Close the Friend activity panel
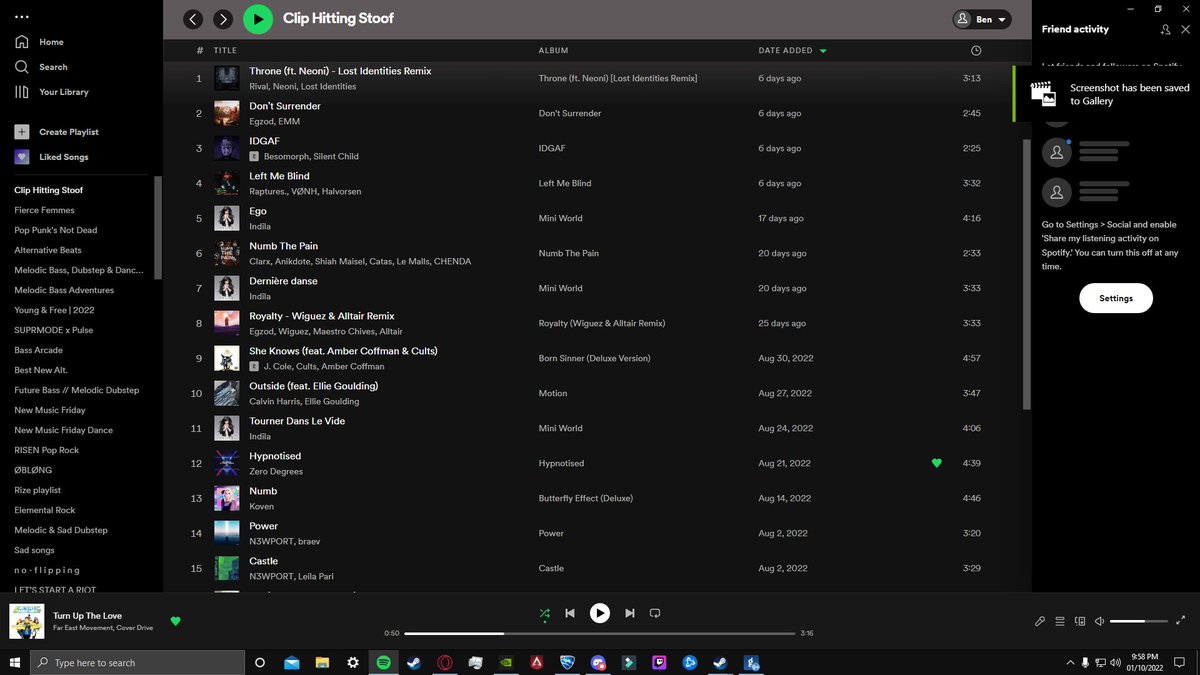This screenshot has height=675, width=1200. (x=1186, y=30)
